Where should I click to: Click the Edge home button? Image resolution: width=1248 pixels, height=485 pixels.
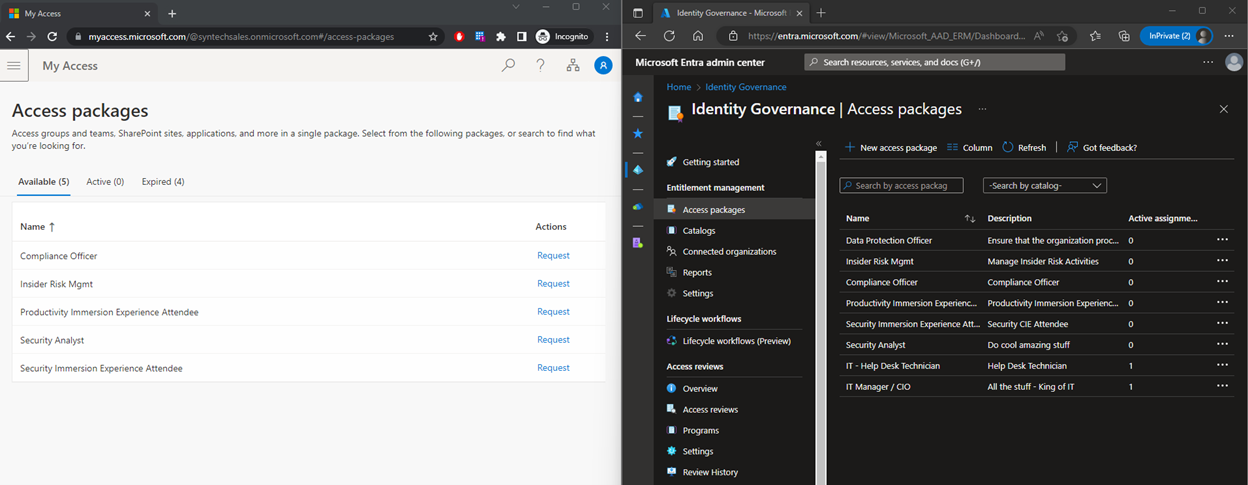698,35
